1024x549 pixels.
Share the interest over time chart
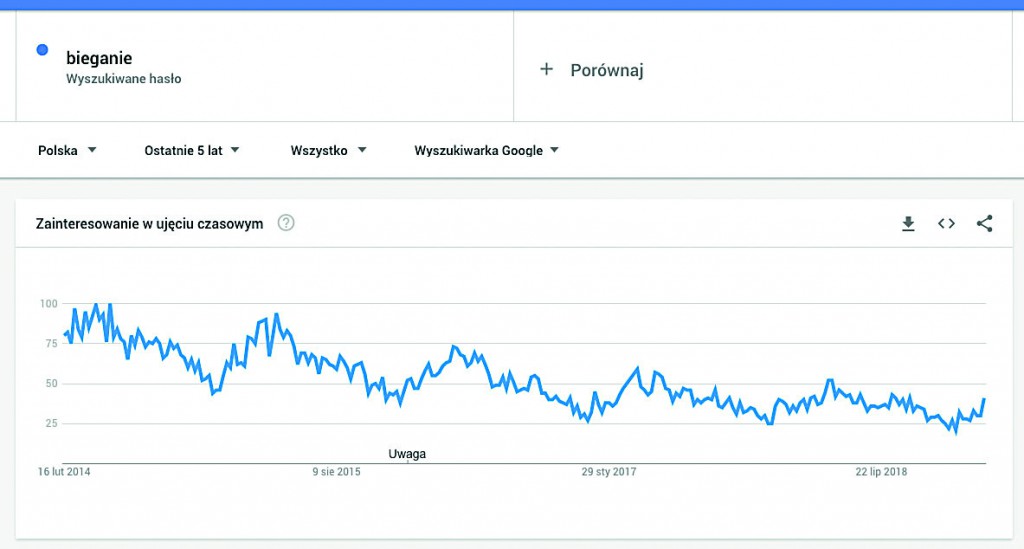point(984,224)
